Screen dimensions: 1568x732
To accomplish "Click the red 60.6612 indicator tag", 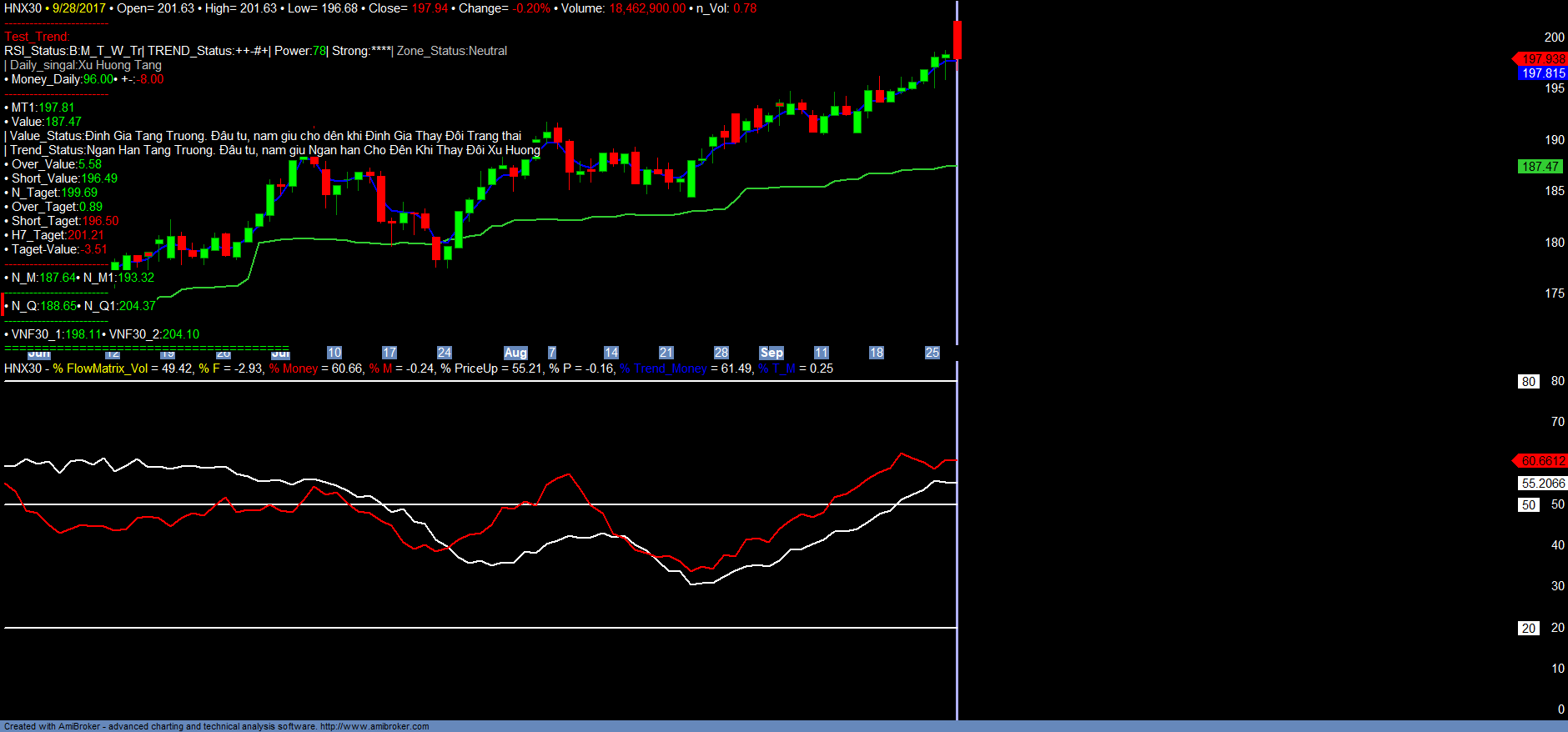I will tap(1542, 461).
